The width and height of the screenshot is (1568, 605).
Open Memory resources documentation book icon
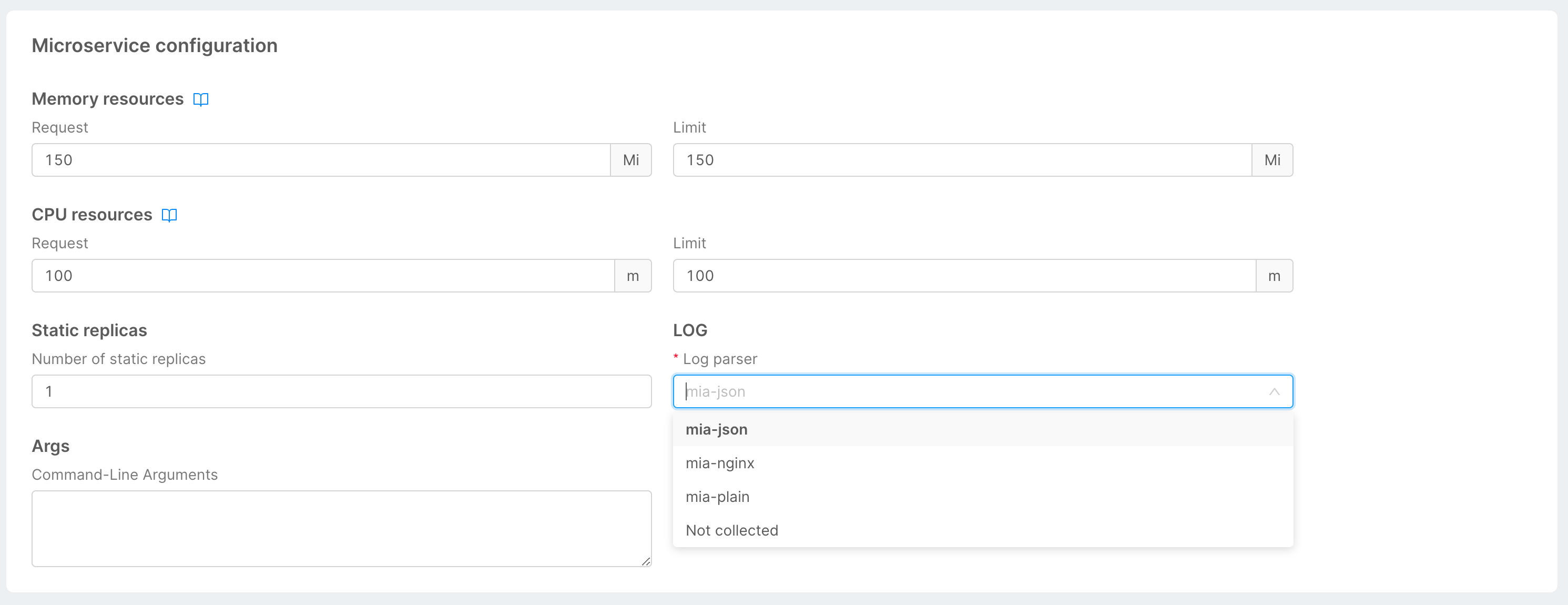[201, 99]
